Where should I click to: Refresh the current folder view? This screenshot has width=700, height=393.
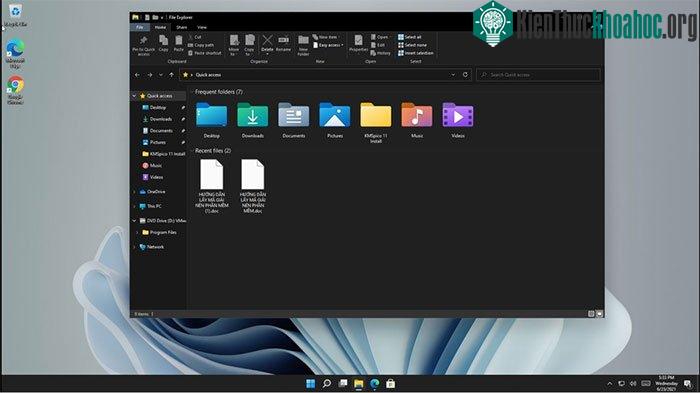(465, 75)
